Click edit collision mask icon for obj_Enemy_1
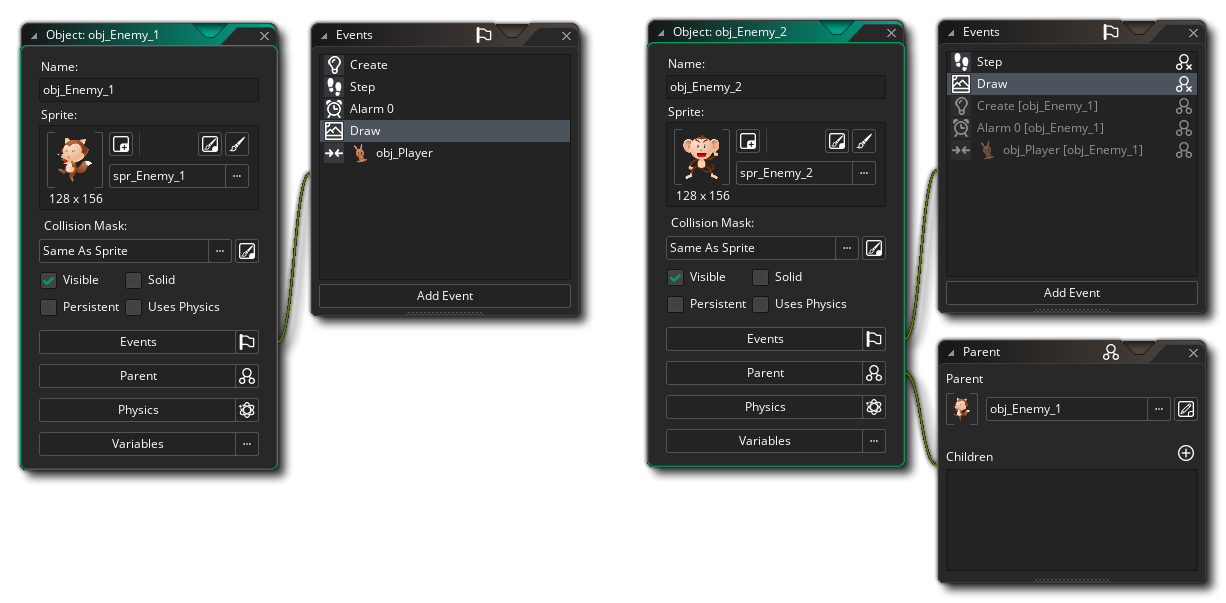 247,251
